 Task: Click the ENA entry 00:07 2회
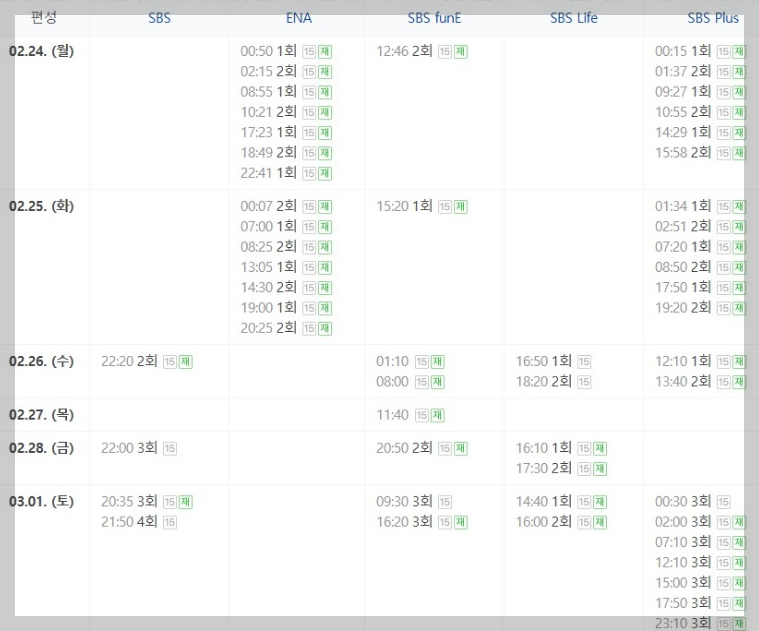pos(269,207)
